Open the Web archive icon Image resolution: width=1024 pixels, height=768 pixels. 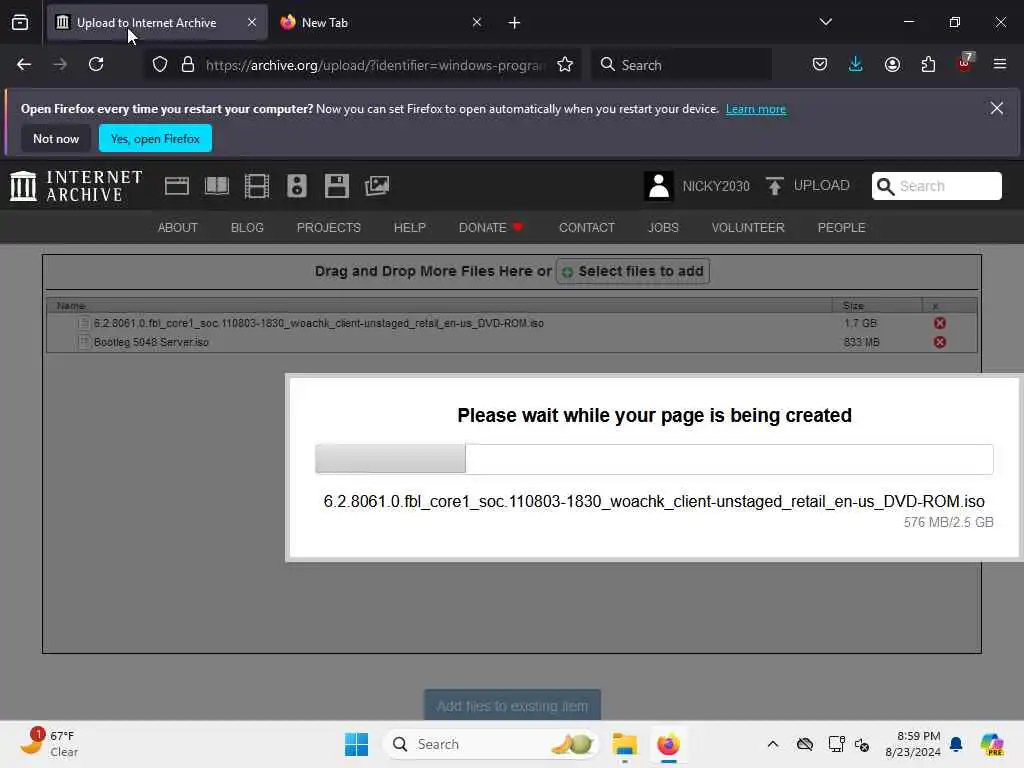point(177,186)
